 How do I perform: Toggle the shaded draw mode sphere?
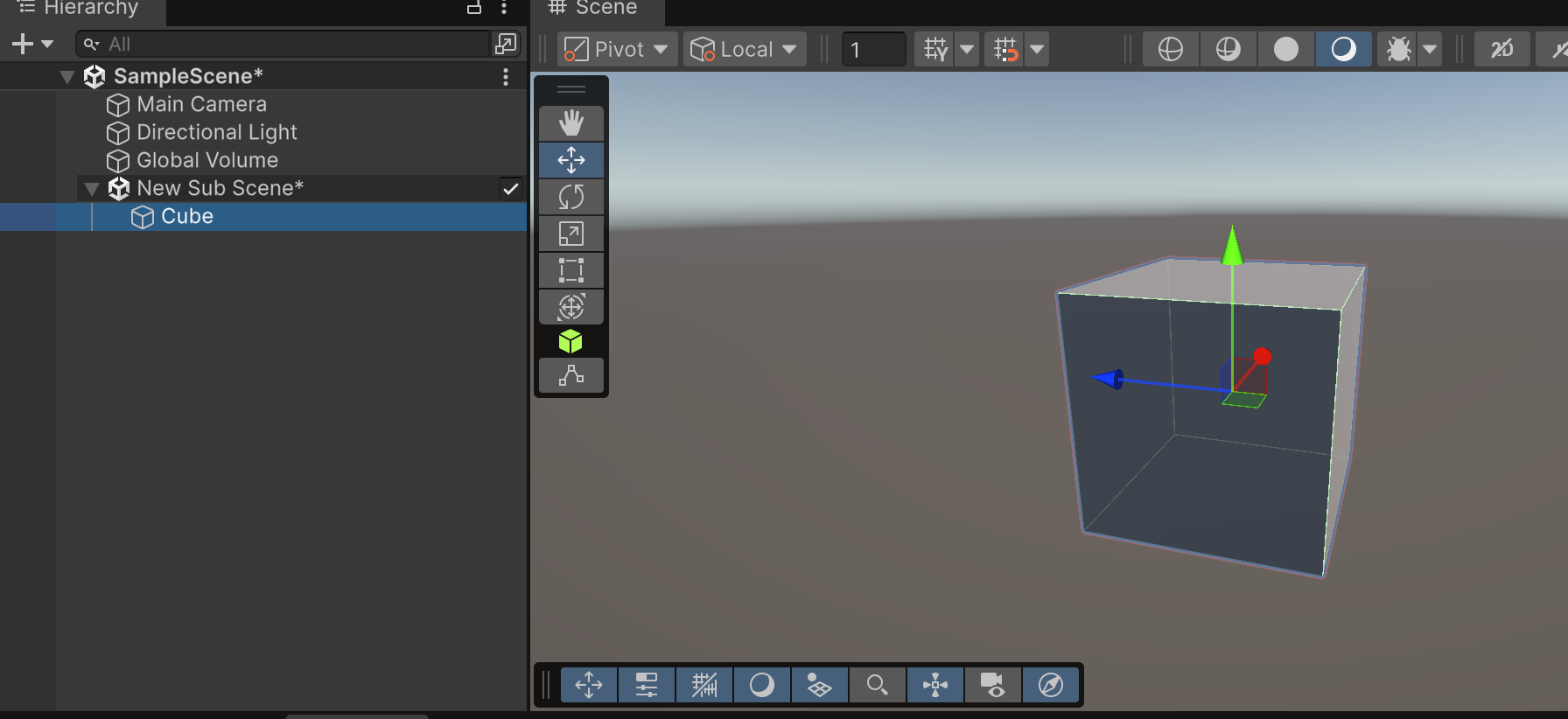tap(1285, 49)
